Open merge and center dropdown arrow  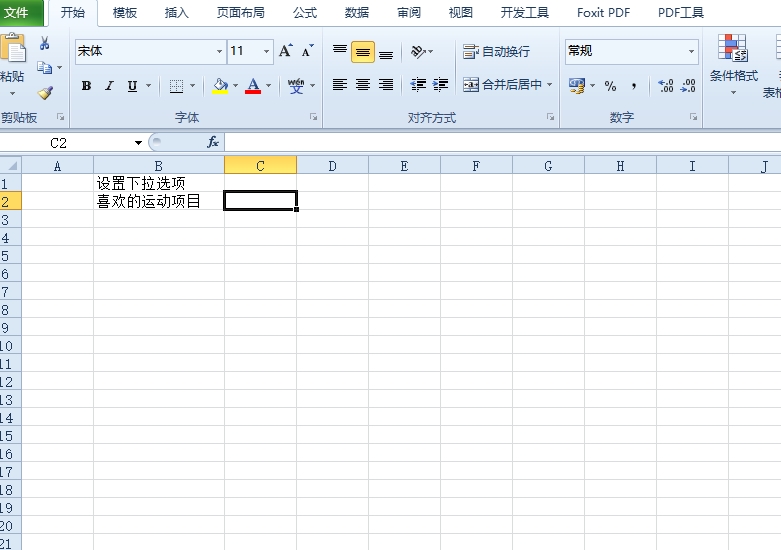549,85
